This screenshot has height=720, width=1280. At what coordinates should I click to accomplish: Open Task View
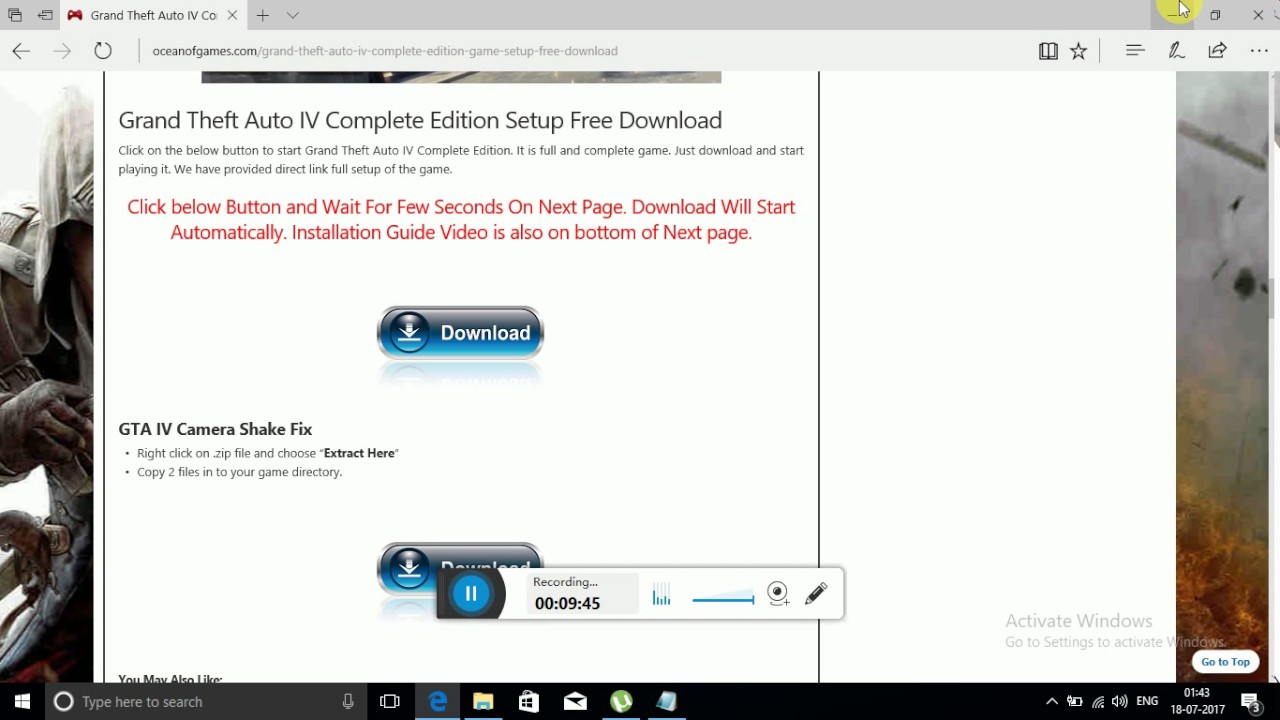coord(390,702)
